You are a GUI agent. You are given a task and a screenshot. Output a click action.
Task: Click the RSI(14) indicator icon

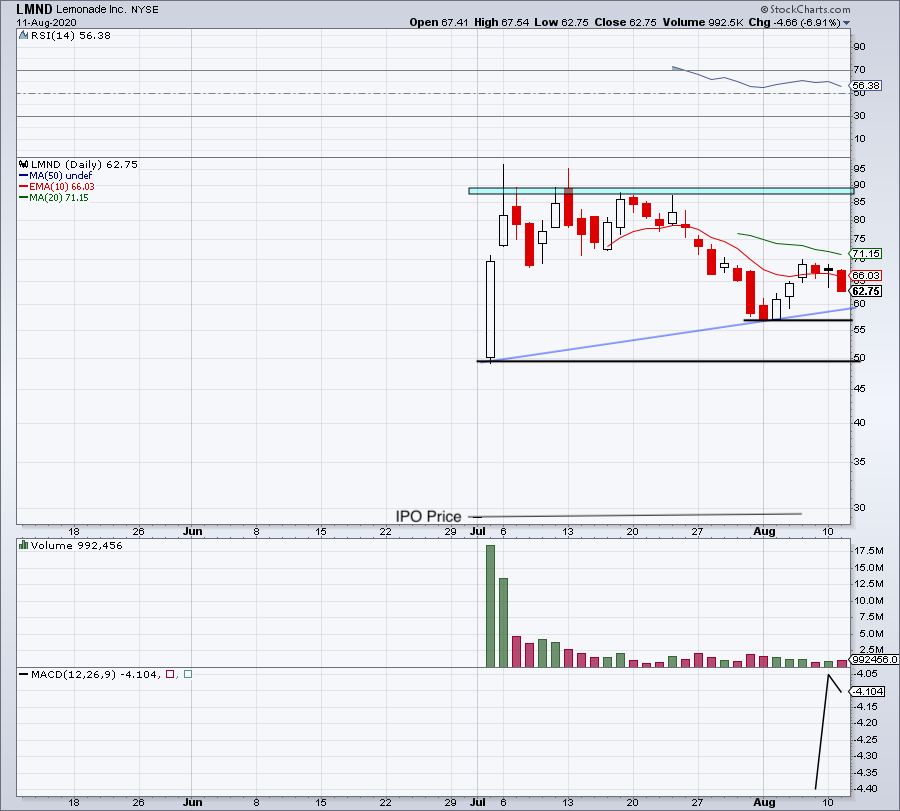click(x=24, y=36)
